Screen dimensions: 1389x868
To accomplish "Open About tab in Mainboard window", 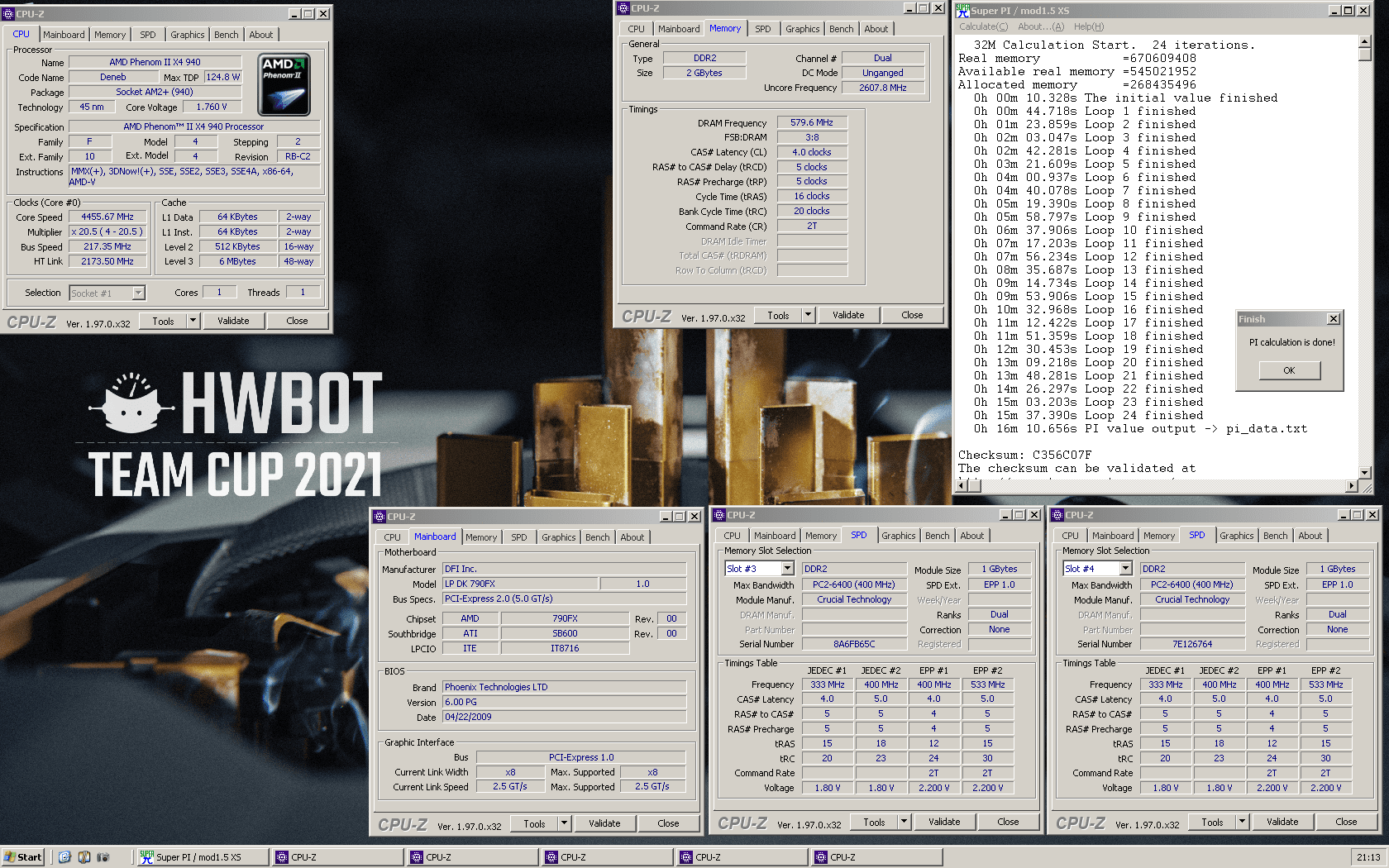I will pos(632,537).
